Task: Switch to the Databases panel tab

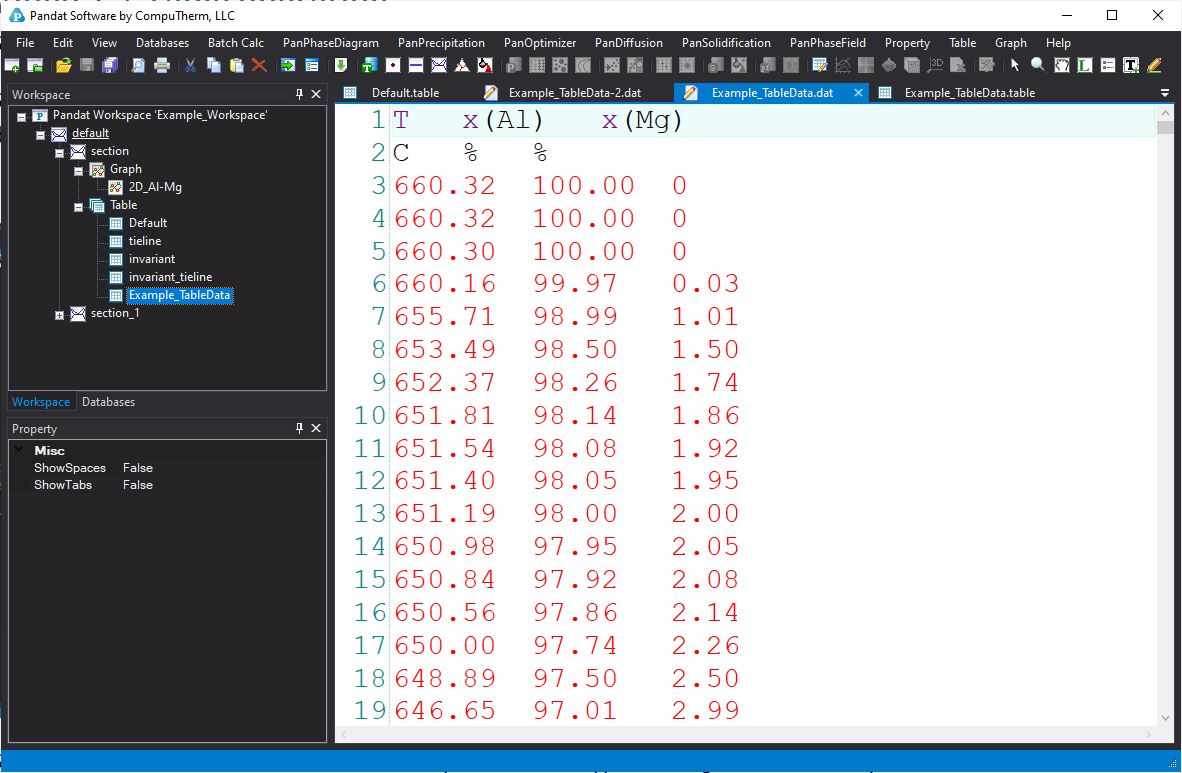Action: [108, 402]
